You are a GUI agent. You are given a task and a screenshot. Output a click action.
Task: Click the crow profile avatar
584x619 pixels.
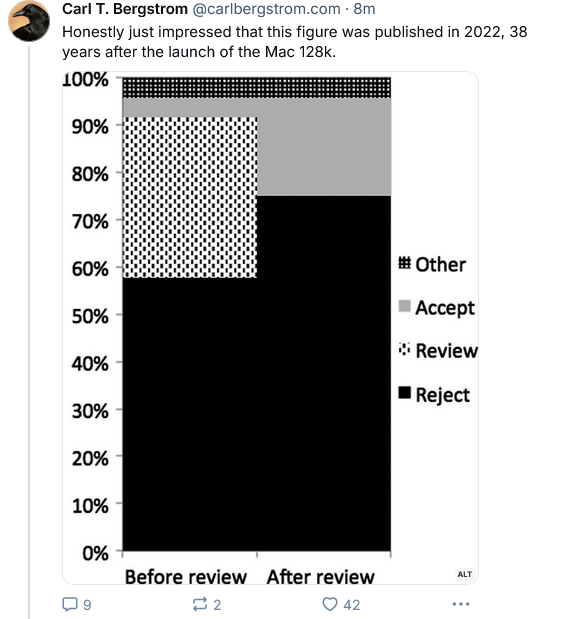tap(29, 21)
